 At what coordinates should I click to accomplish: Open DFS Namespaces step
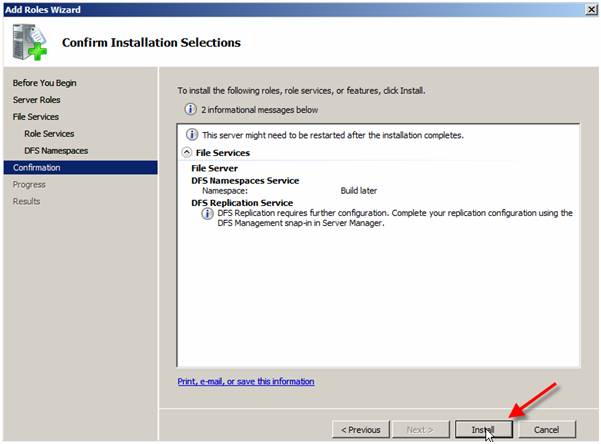56,150
